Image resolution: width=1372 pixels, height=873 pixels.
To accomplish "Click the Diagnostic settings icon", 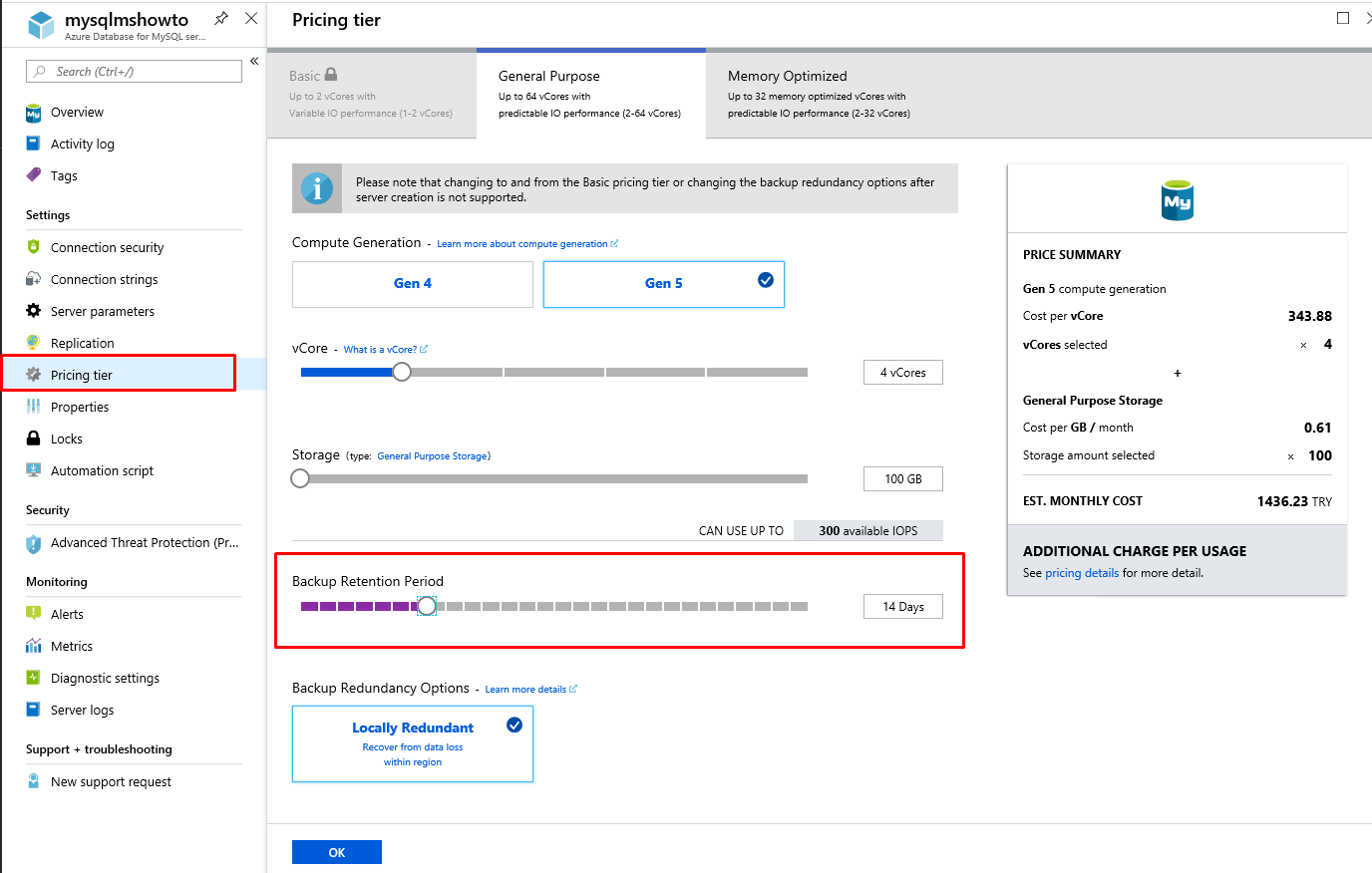I will point(34,678).
